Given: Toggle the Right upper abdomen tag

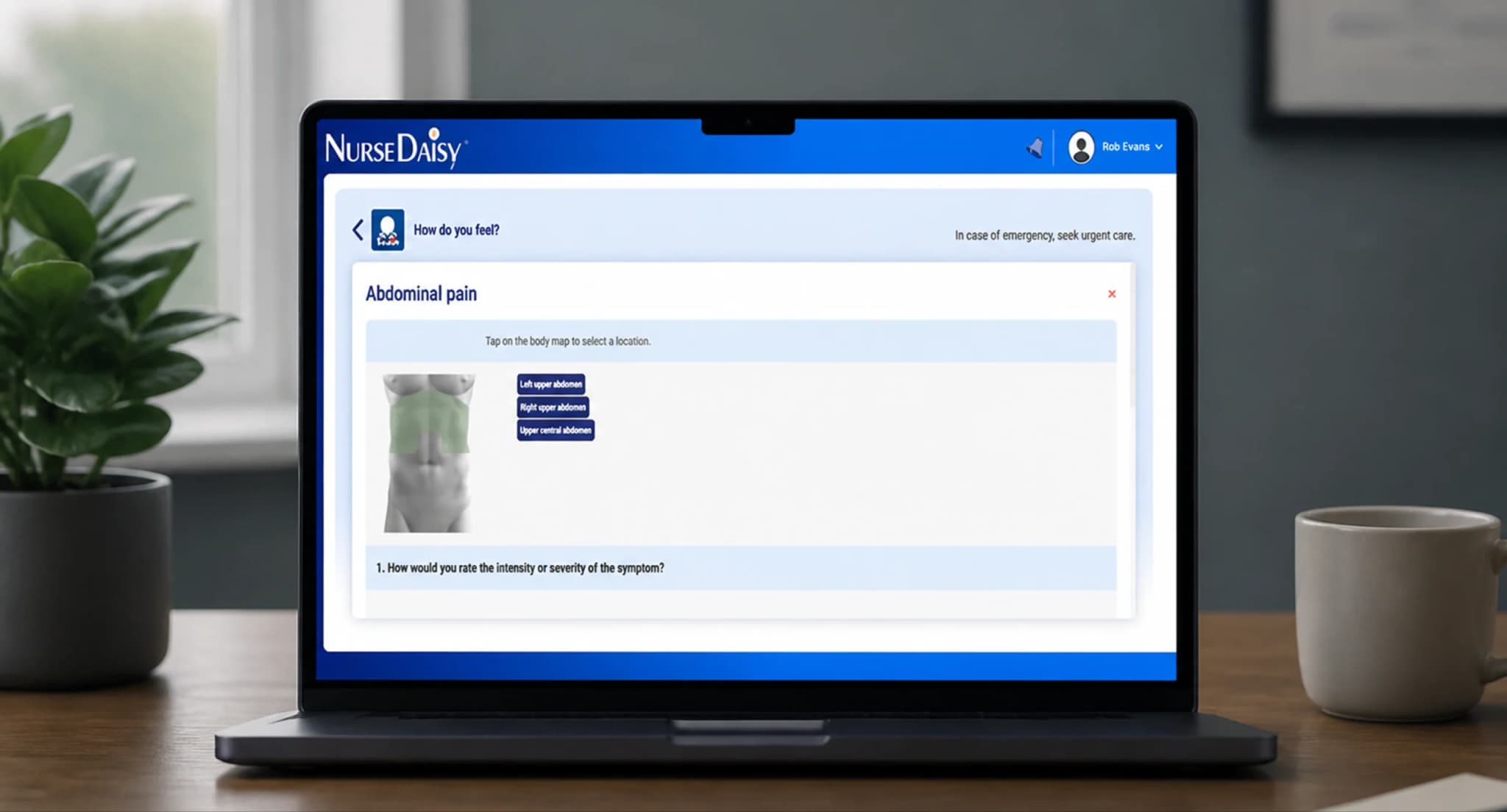Looking at the screenshot, I should tap(553, 407).
